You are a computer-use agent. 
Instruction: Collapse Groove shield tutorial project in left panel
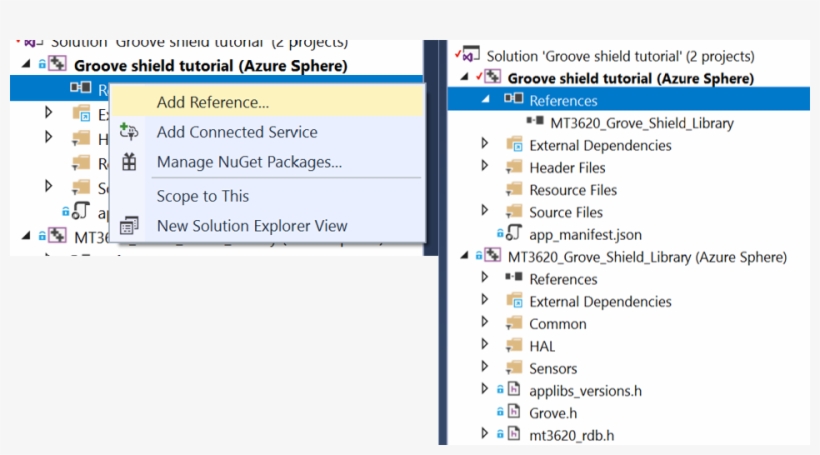(x=26, y=64)
